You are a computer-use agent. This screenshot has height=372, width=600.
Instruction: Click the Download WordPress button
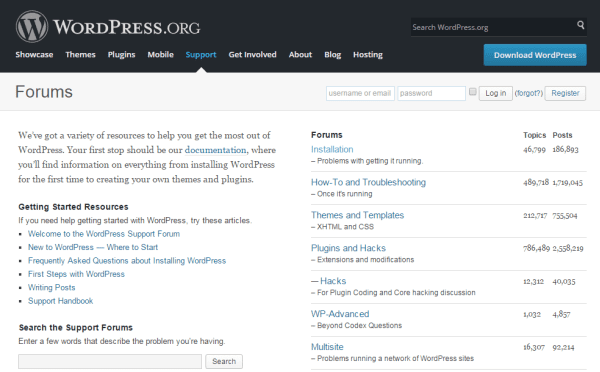pyautogui.click(x=535, y=55)
